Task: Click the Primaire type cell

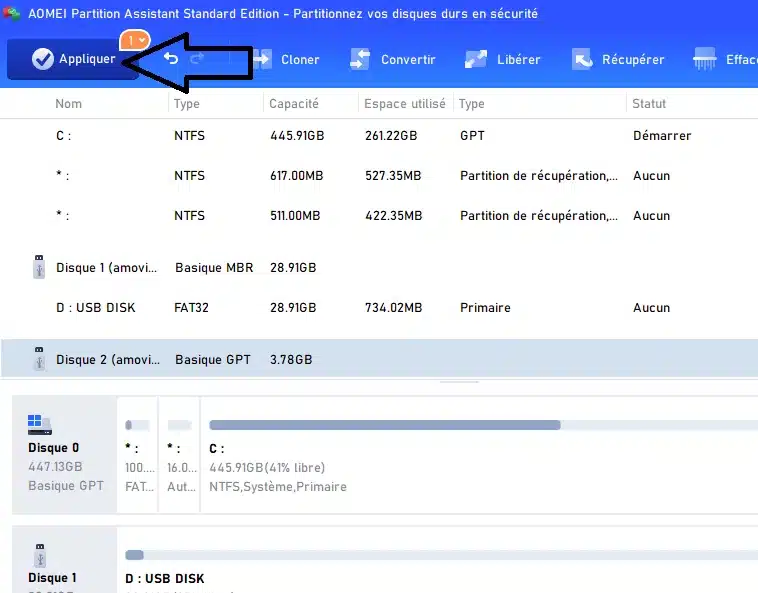Action: coord(485,308)
